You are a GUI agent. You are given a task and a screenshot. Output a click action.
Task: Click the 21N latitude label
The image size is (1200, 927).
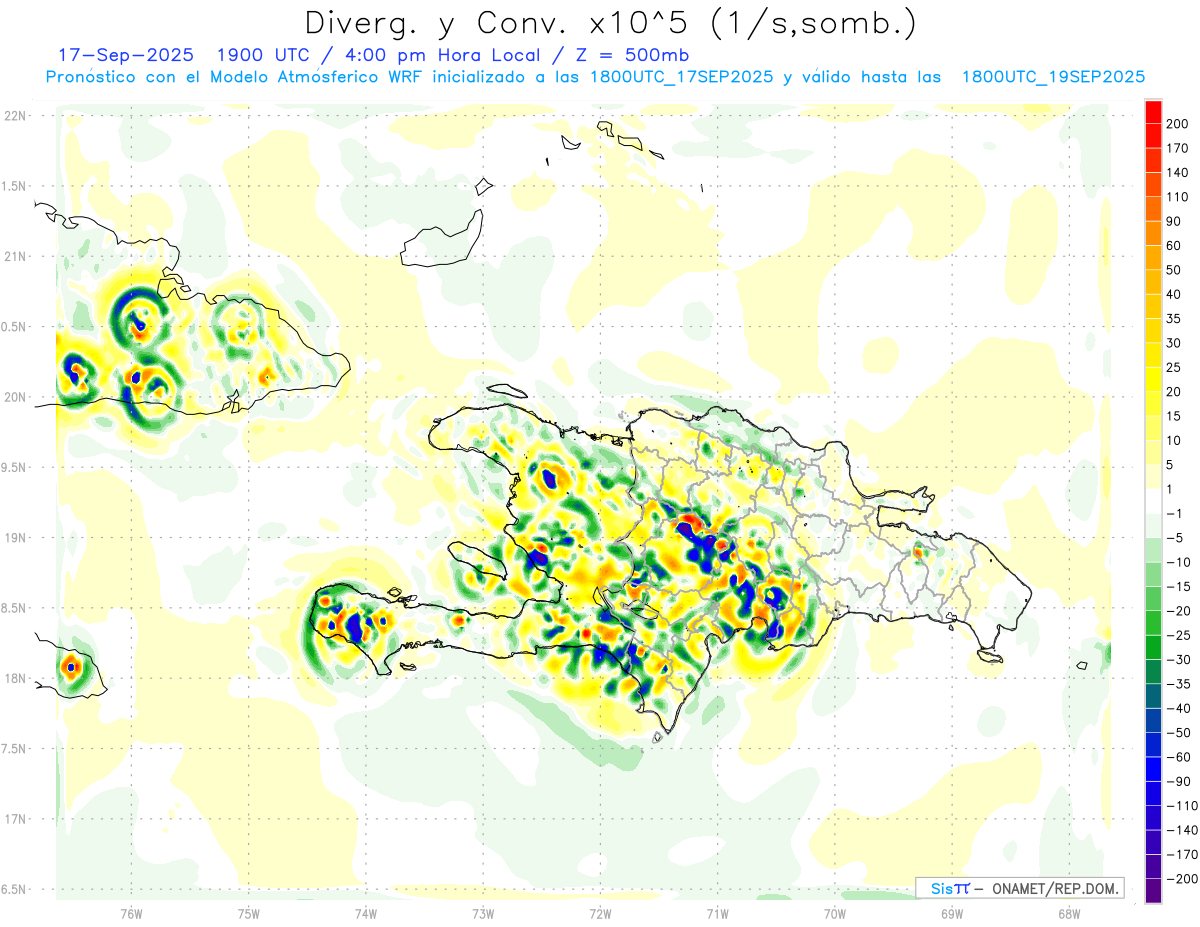(15, 256)
